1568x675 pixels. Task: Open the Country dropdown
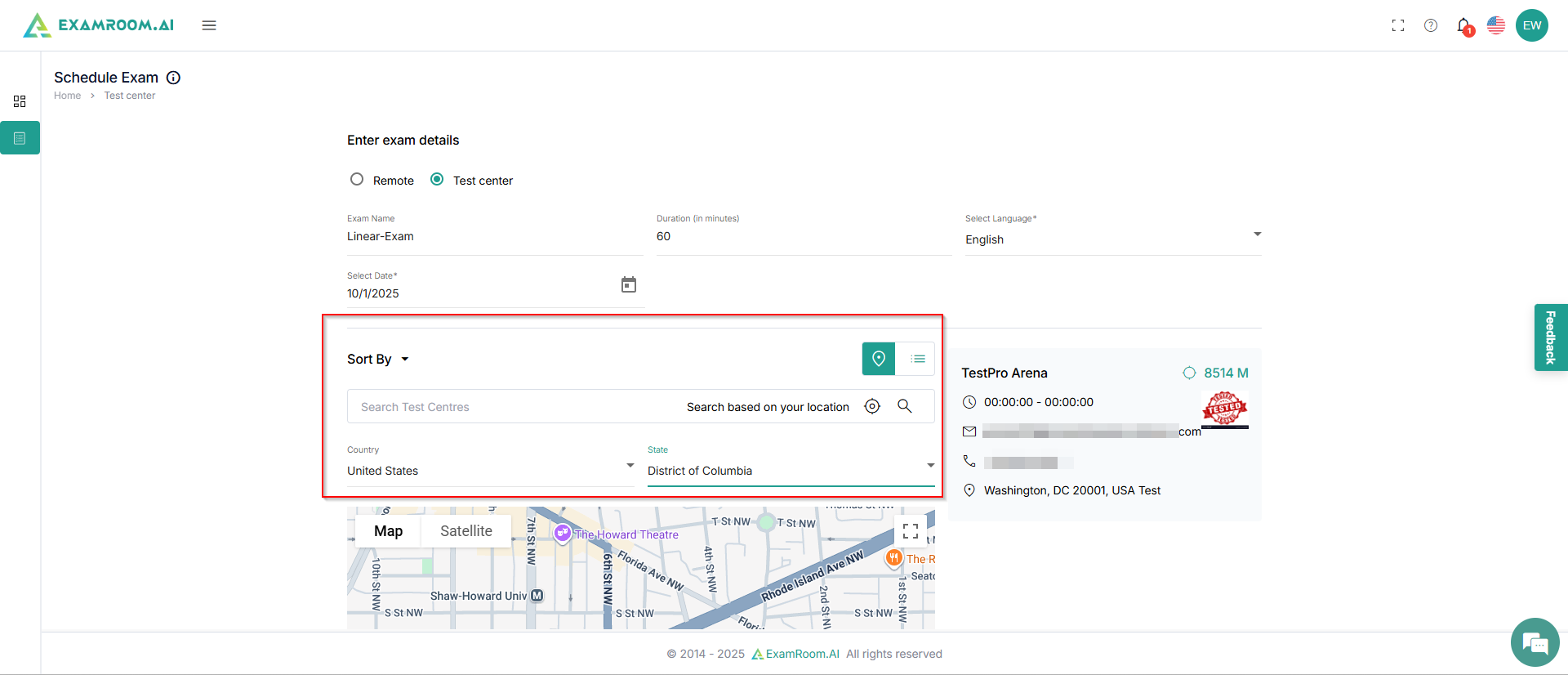coord(490,470)
